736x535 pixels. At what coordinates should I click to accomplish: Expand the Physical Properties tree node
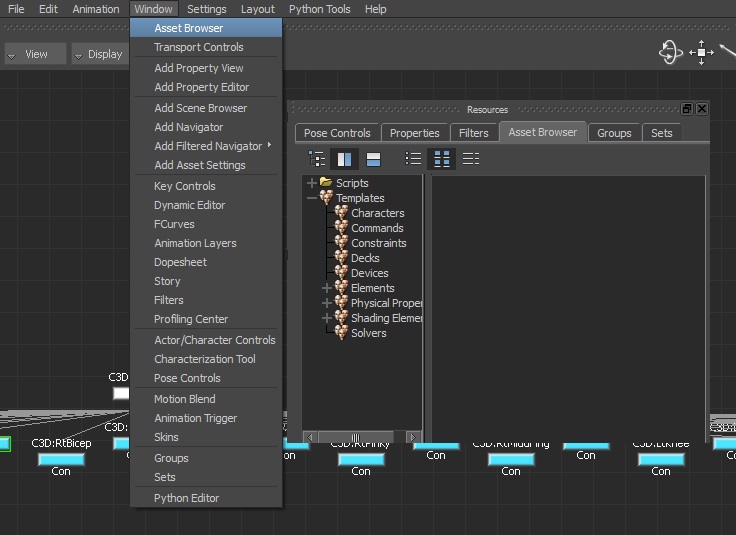(327, 303)
